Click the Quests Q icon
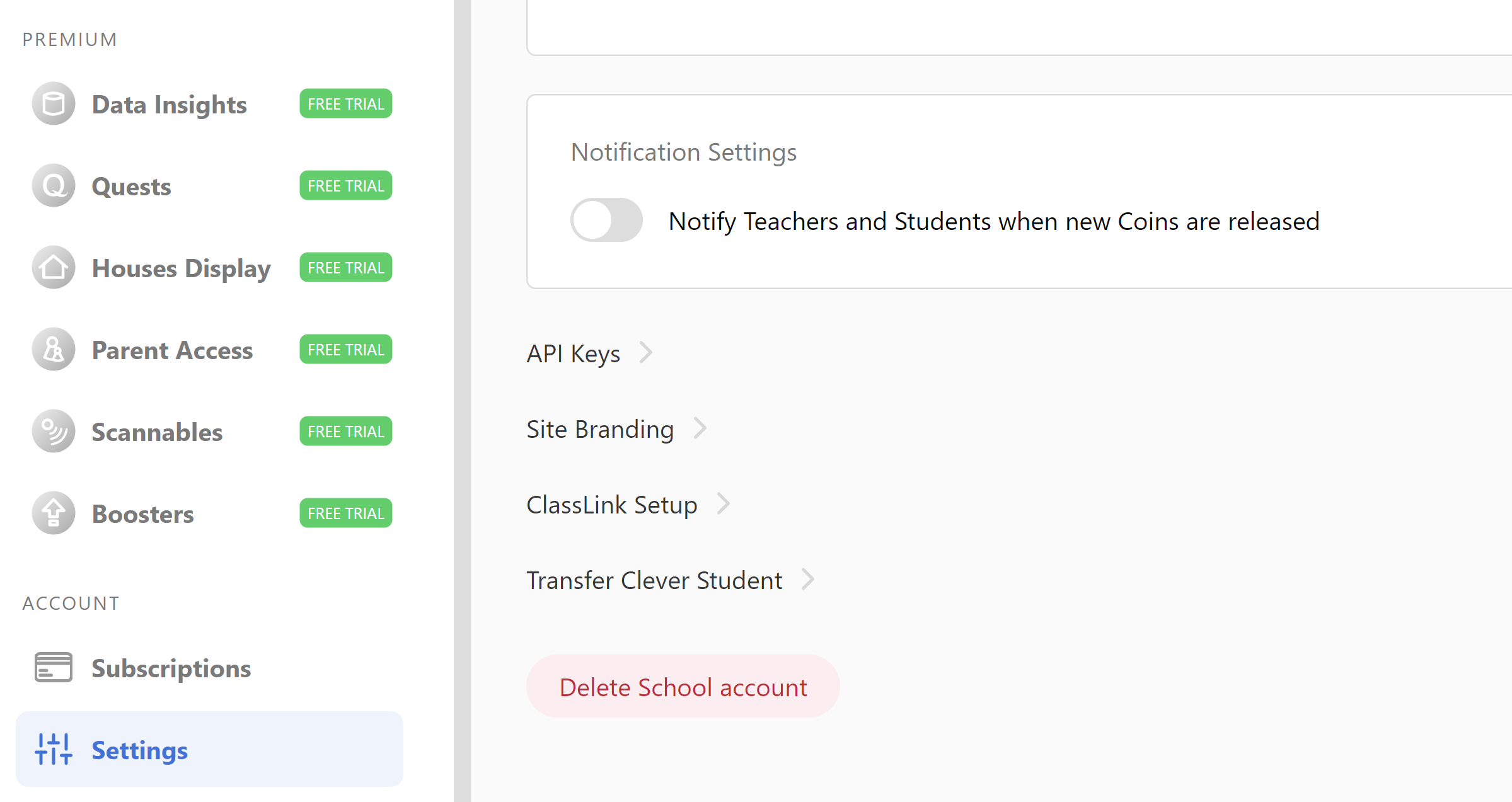 tap(54, 186)
